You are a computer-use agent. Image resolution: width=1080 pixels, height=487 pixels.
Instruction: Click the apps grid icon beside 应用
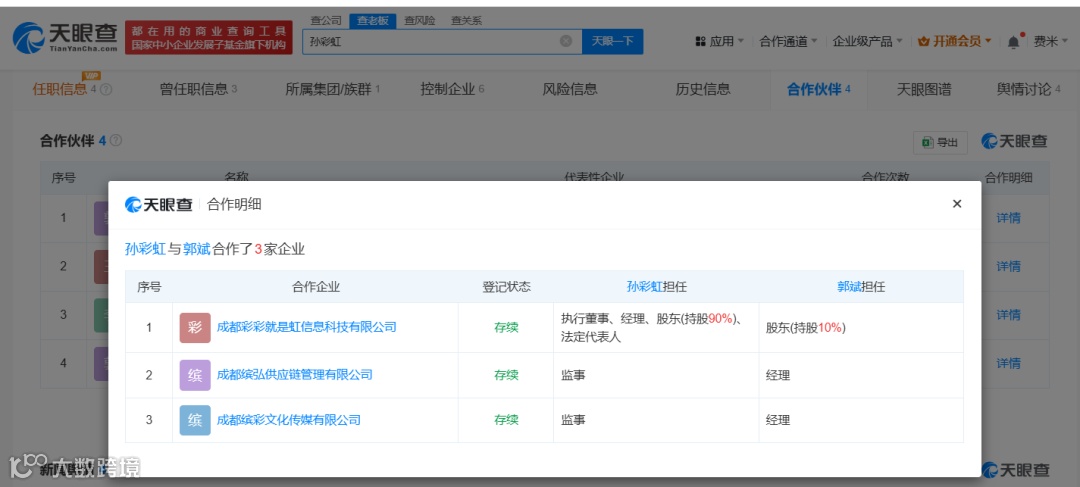coord(700,41)
